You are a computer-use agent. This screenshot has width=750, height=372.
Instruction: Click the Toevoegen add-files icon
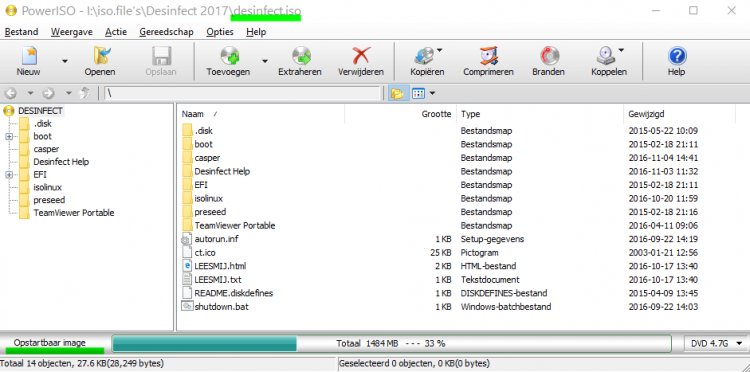point(230,56)
